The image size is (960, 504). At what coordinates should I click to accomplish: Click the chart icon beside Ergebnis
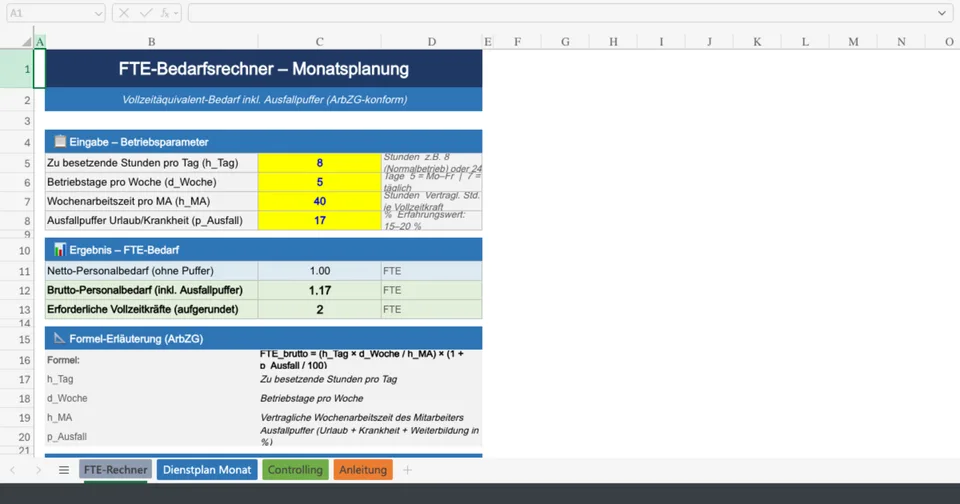59,249
